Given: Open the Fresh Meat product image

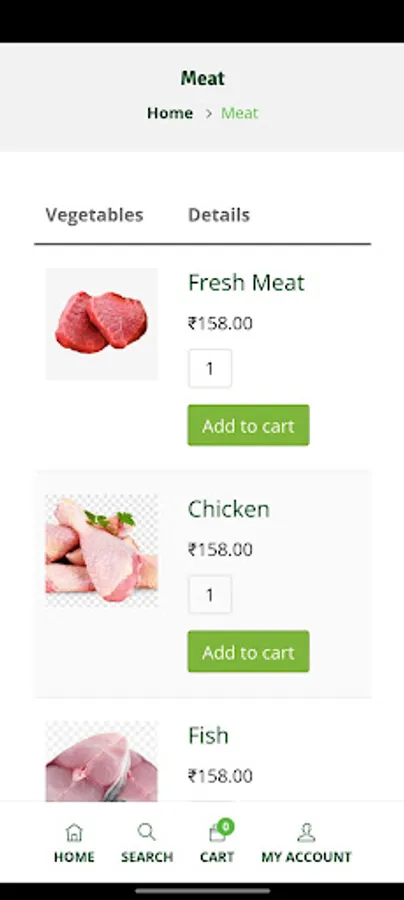Looking at the screenshot, I should (x=102, y=324).
